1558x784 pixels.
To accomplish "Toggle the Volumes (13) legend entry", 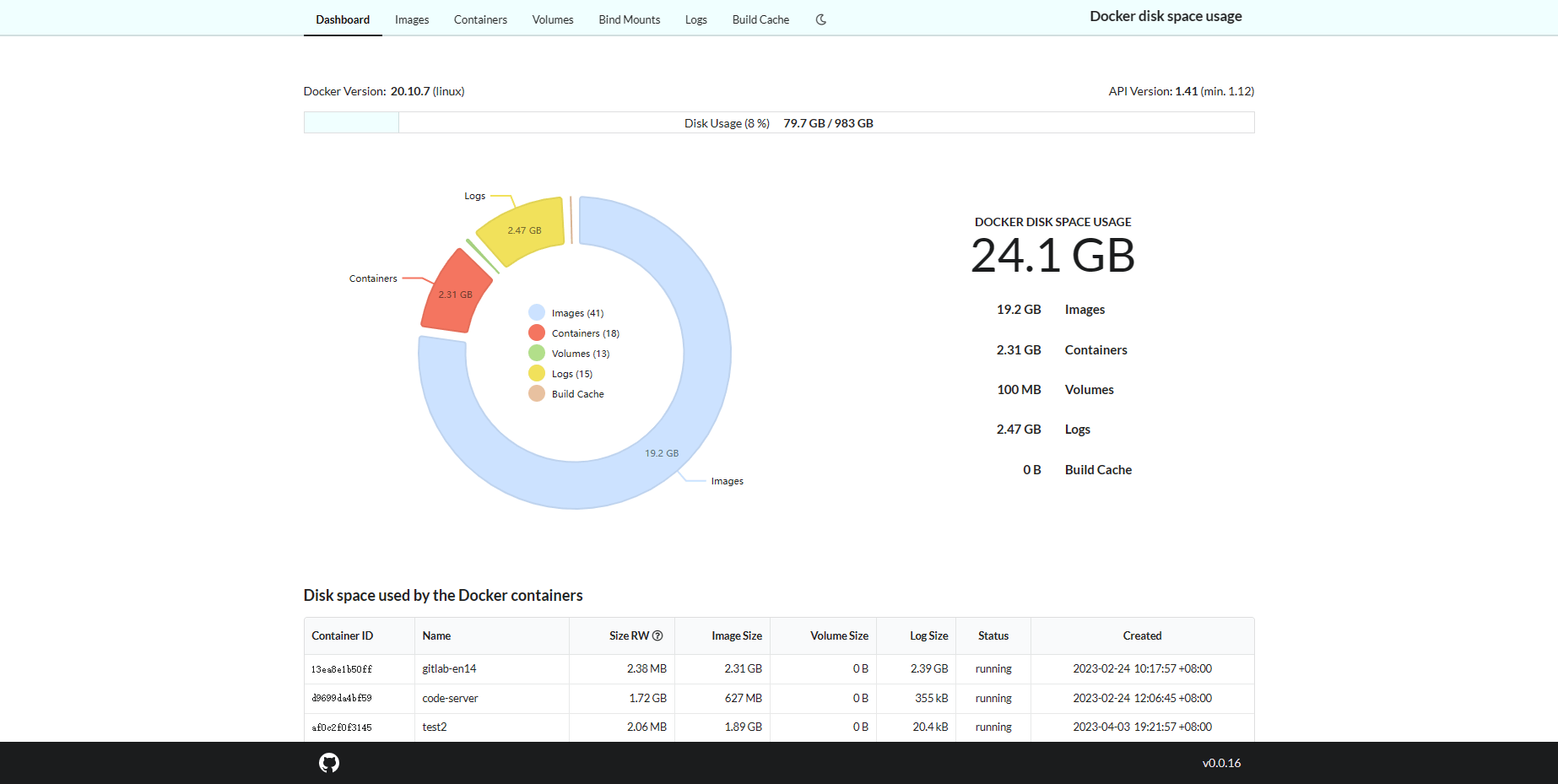I will 579,353.
